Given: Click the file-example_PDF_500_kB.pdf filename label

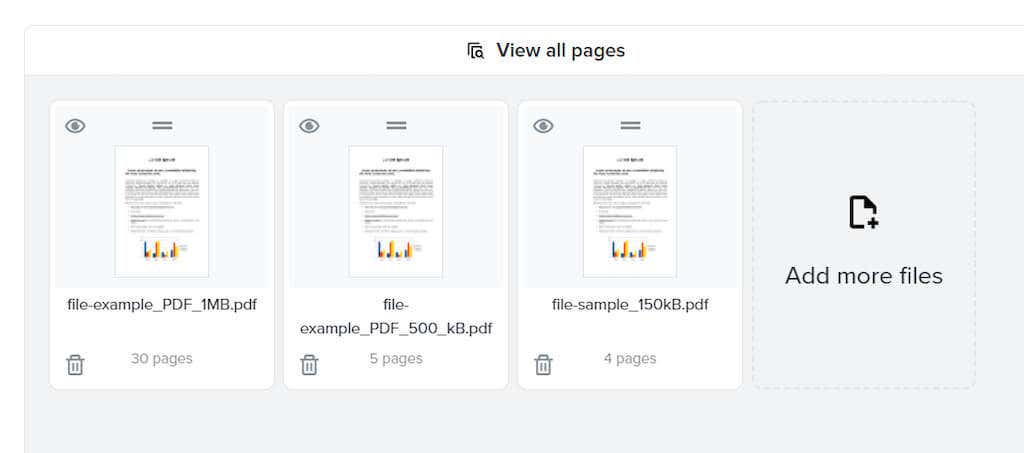Looking at the screenshot, I should (396, 317).
